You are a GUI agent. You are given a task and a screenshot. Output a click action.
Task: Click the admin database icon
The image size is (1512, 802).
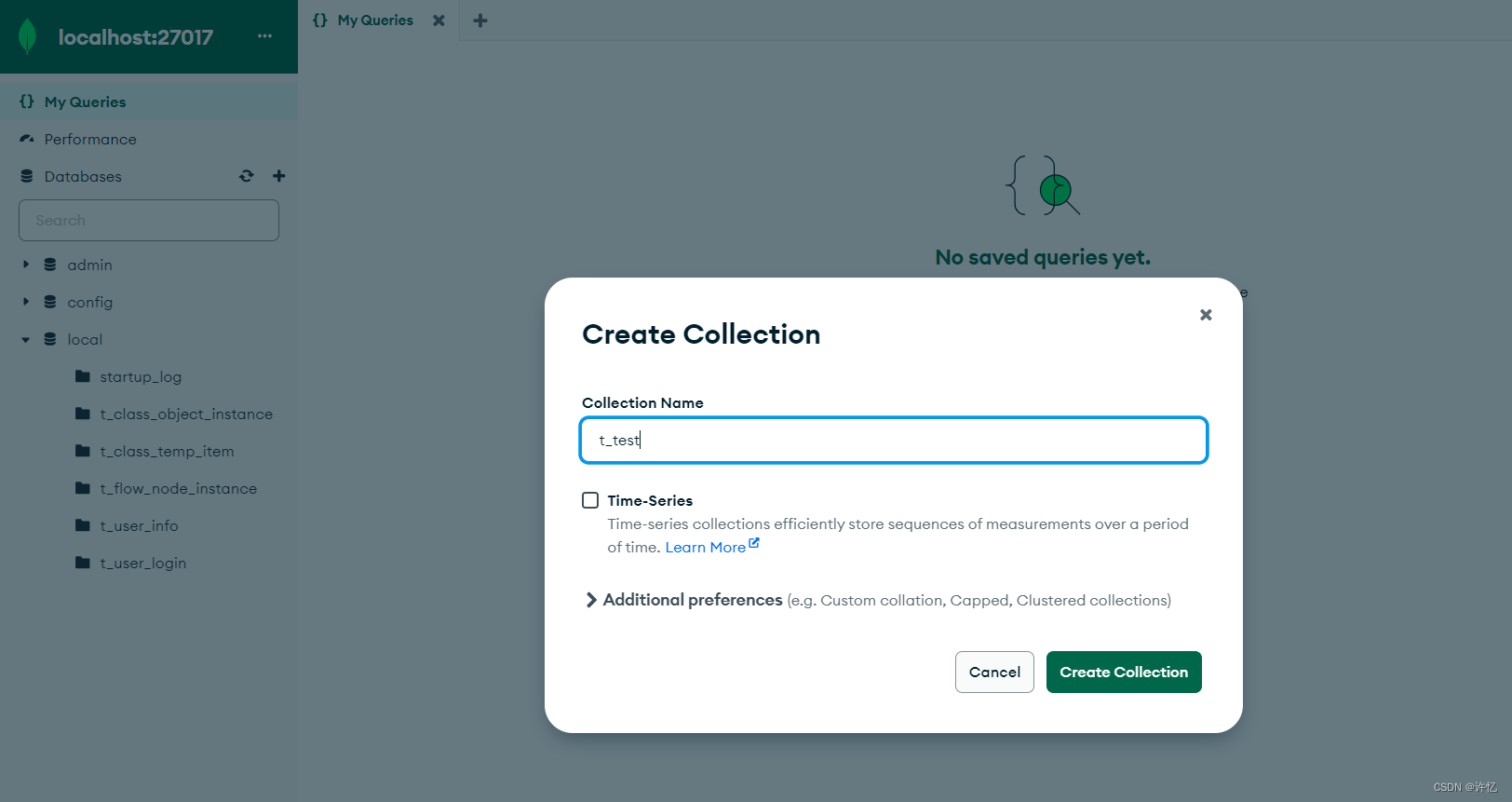[50, 265]
